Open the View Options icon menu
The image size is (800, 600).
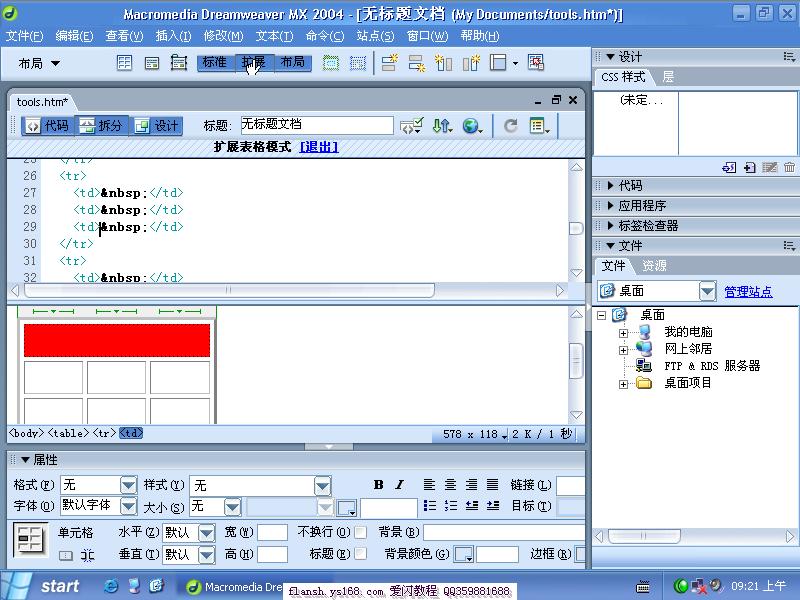(x=539, y=126)
